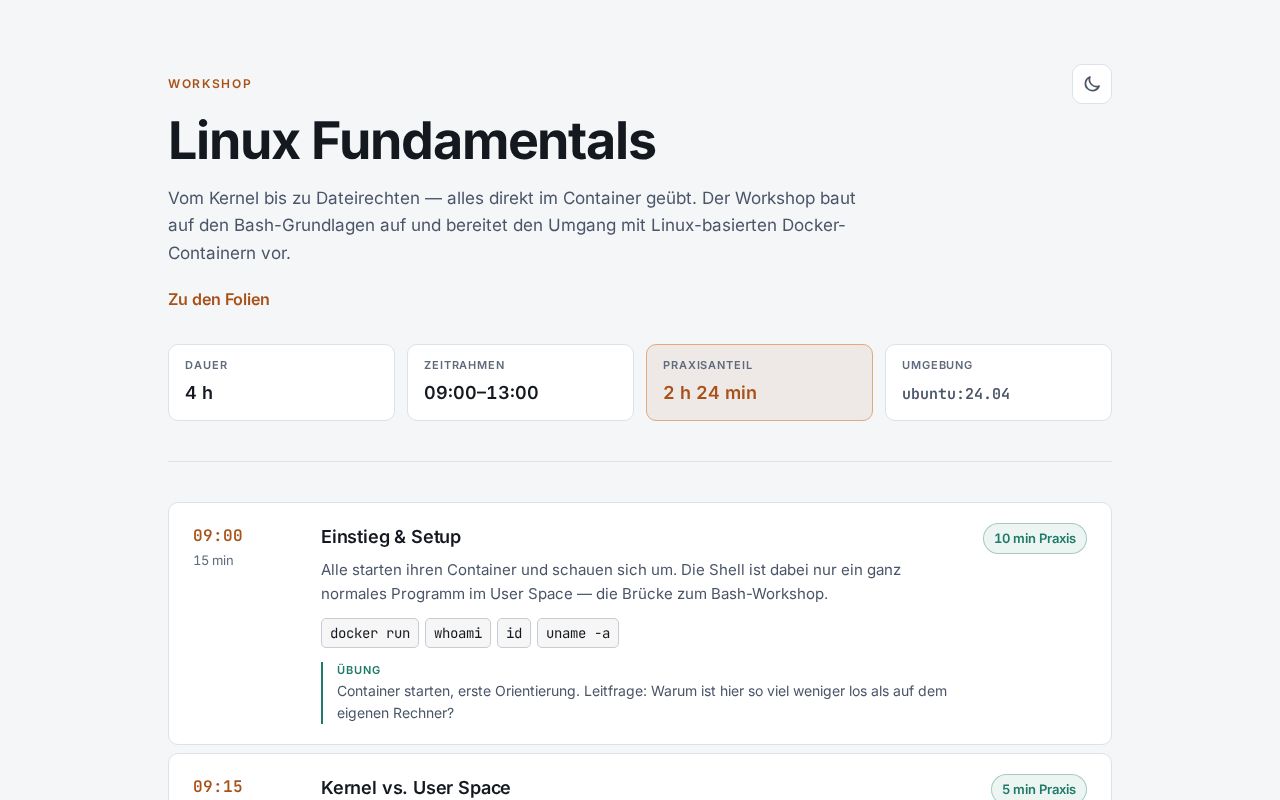Select the highlighted Praxisanteil '2 h 24 min' card

coord(759,382)
